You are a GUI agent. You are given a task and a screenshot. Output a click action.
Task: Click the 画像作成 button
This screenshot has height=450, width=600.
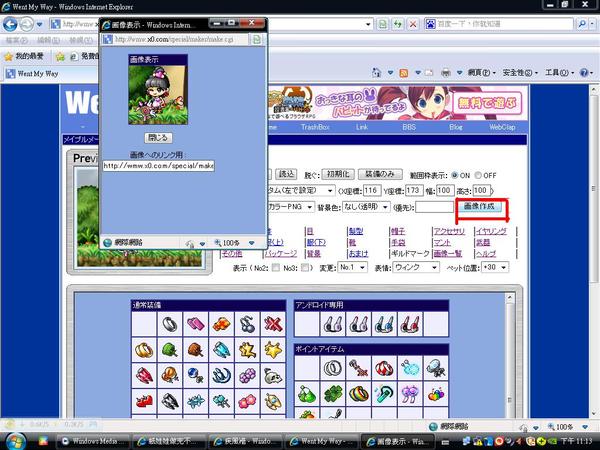479,206
